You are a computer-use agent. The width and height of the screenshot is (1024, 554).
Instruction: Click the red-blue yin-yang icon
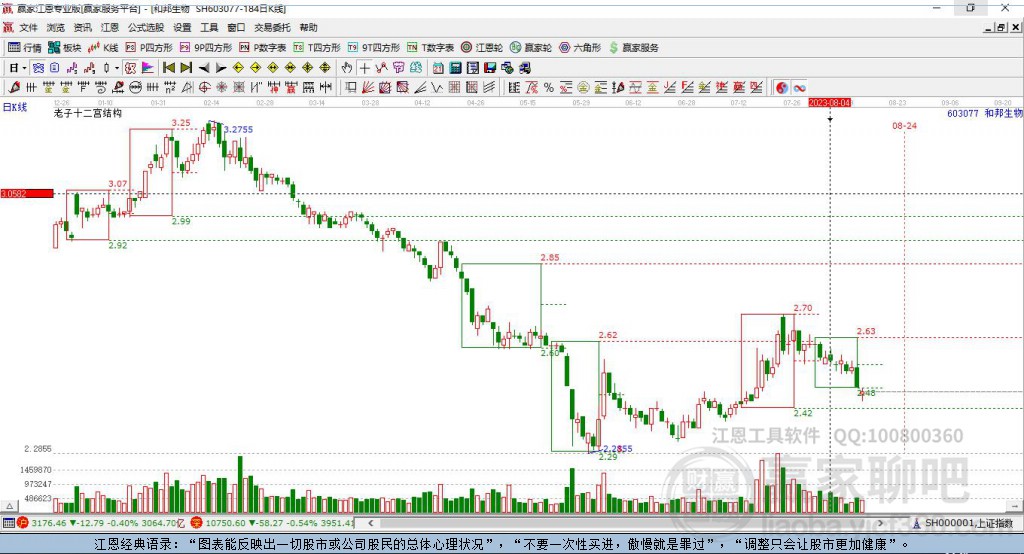click(782, 88)
